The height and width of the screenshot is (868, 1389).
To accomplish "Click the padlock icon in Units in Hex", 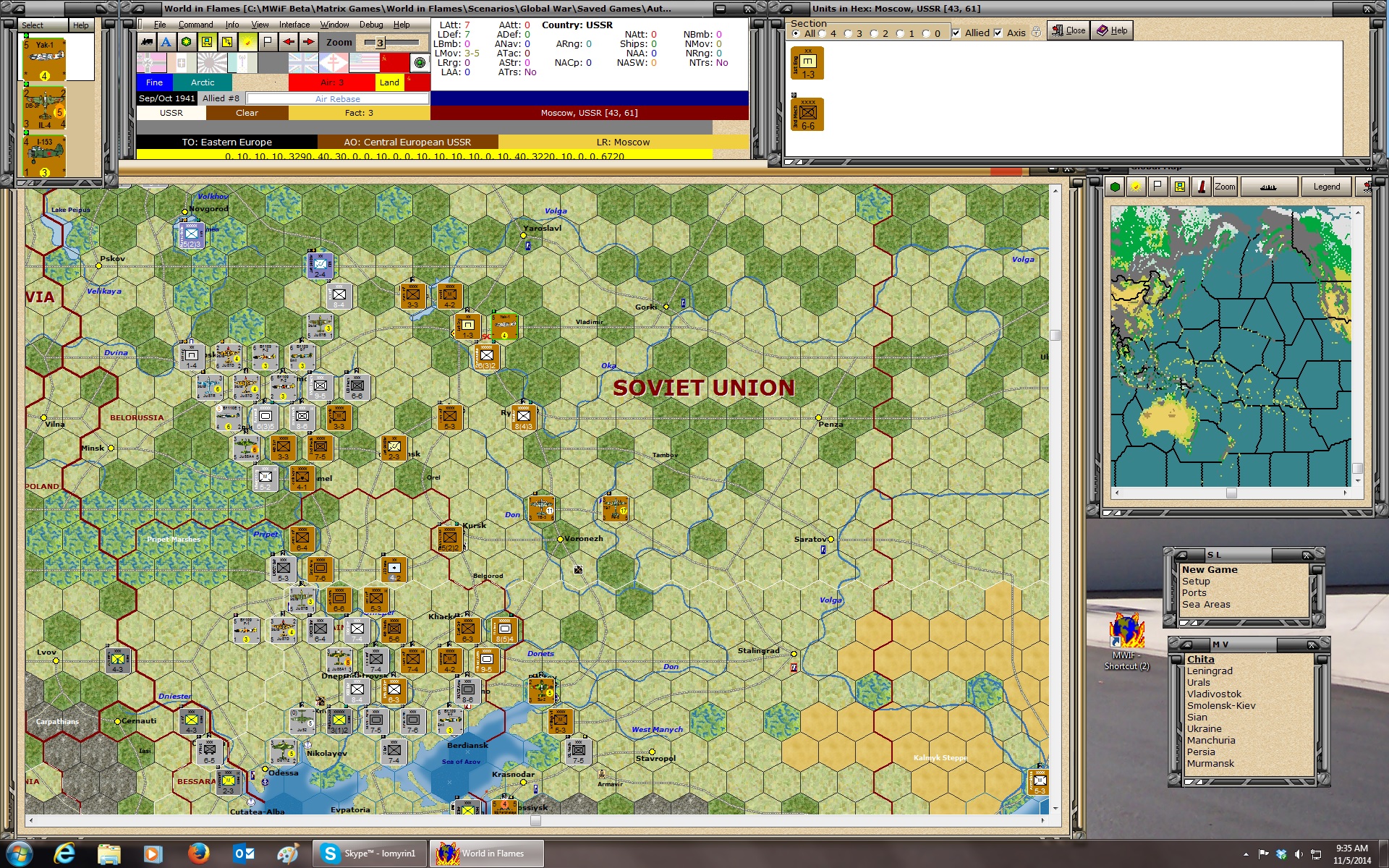I will click(x=1036, y=32).
